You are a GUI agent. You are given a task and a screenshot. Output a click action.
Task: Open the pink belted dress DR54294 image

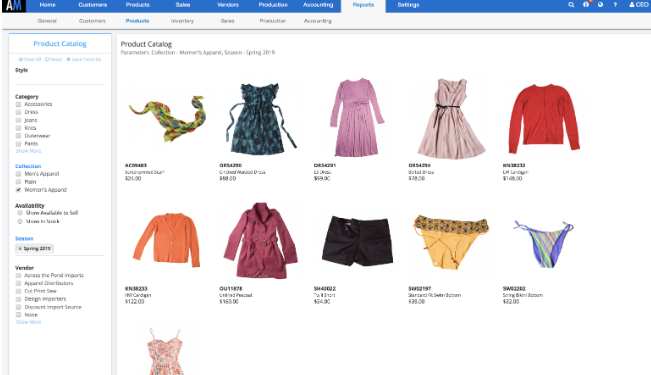click(x=451, y=118)
